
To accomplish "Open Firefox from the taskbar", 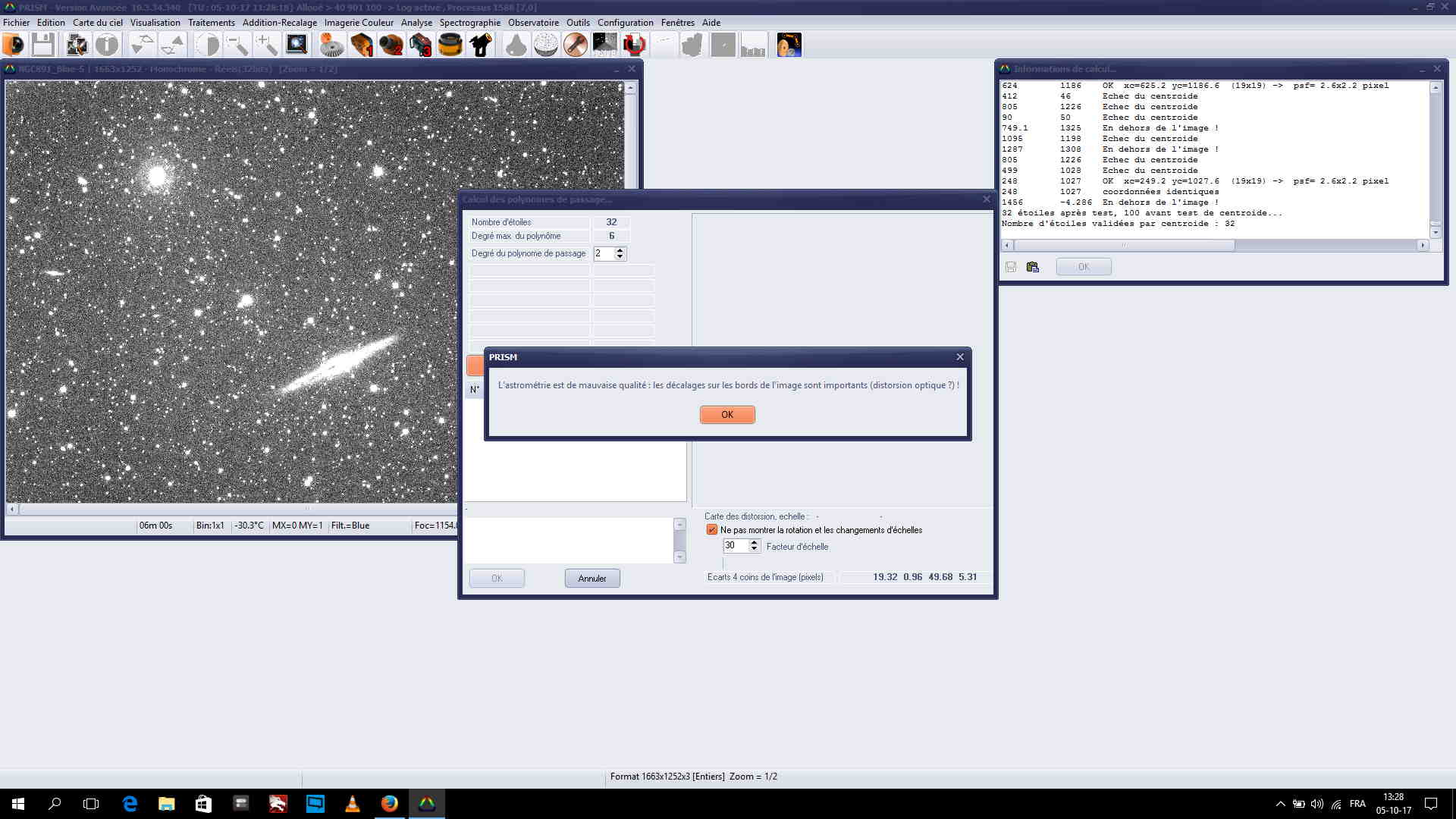I will pos(389,804).
